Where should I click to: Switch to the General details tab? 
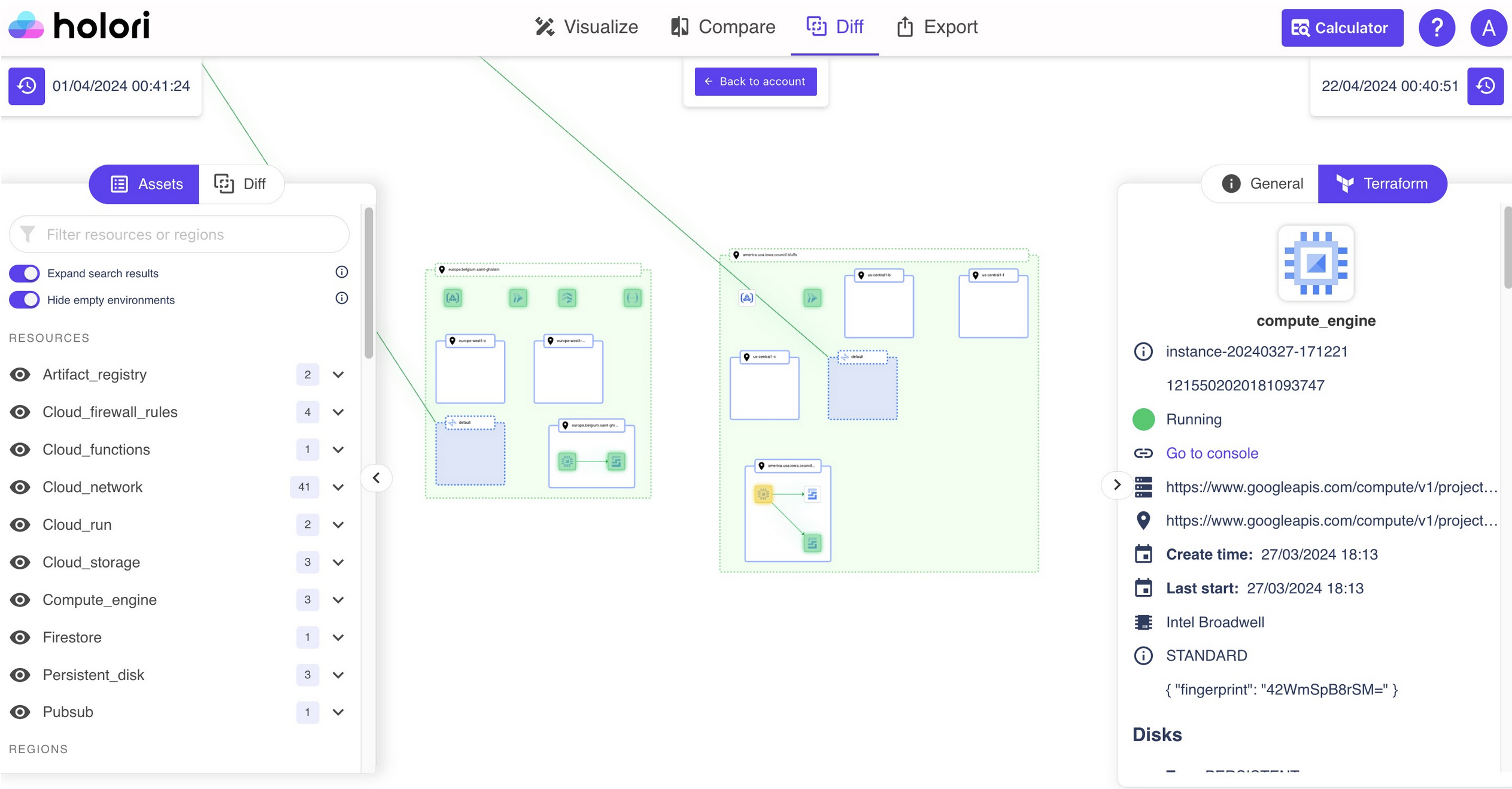[1262, 183]
